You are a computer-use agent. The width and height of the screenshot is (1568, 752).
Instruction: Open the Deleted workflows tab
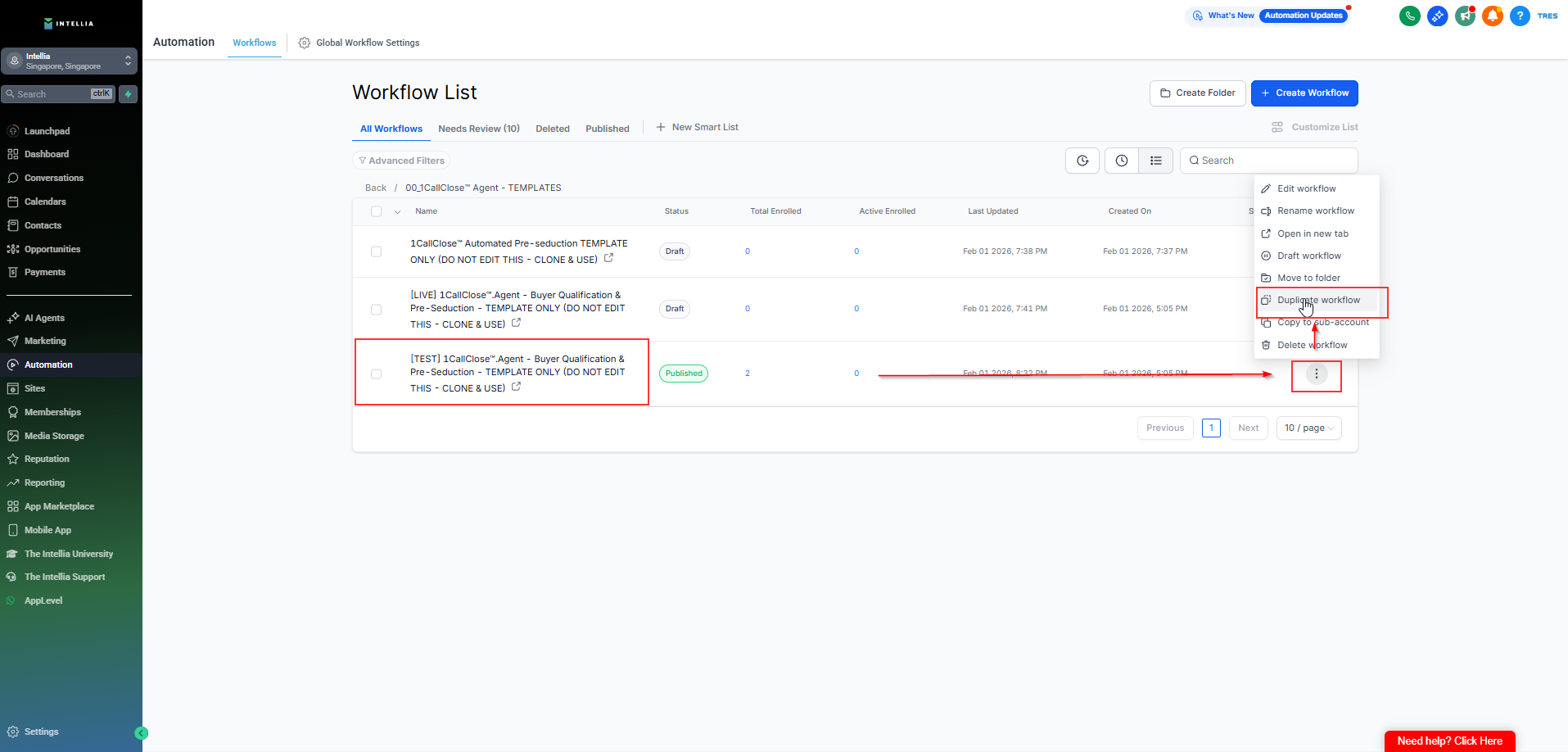coord(553,129)
